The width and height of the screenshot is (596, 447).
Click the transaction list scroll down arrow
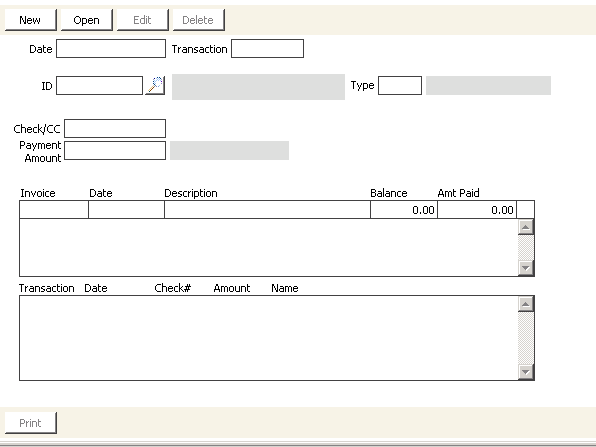[526, 372]
